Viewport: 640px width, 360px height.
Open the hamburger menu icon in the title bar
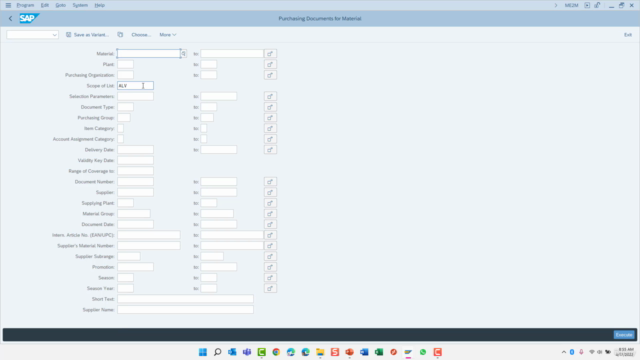(x=8, y=5)
